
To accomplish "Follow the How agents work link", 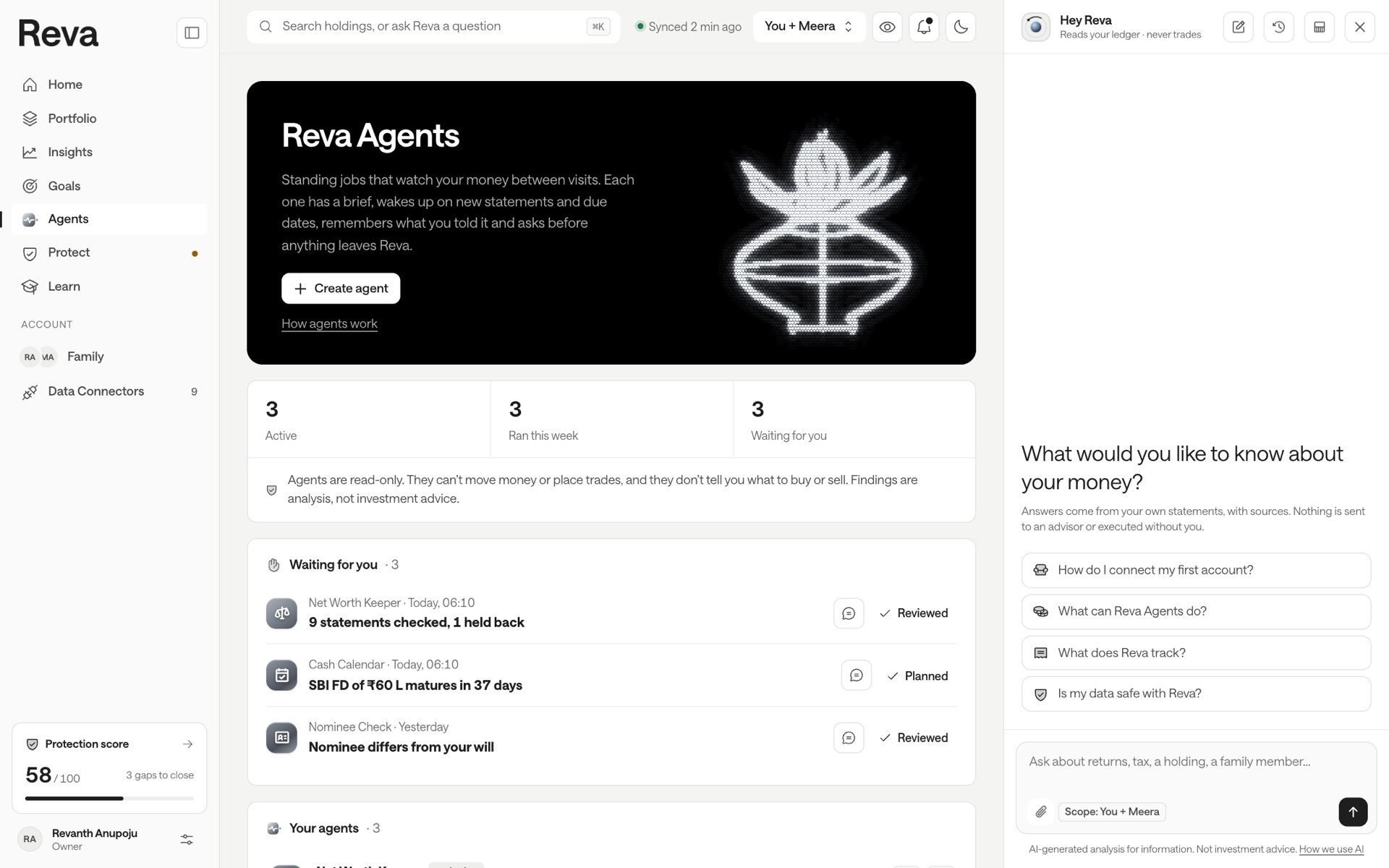I will click(x=329, y=323).
